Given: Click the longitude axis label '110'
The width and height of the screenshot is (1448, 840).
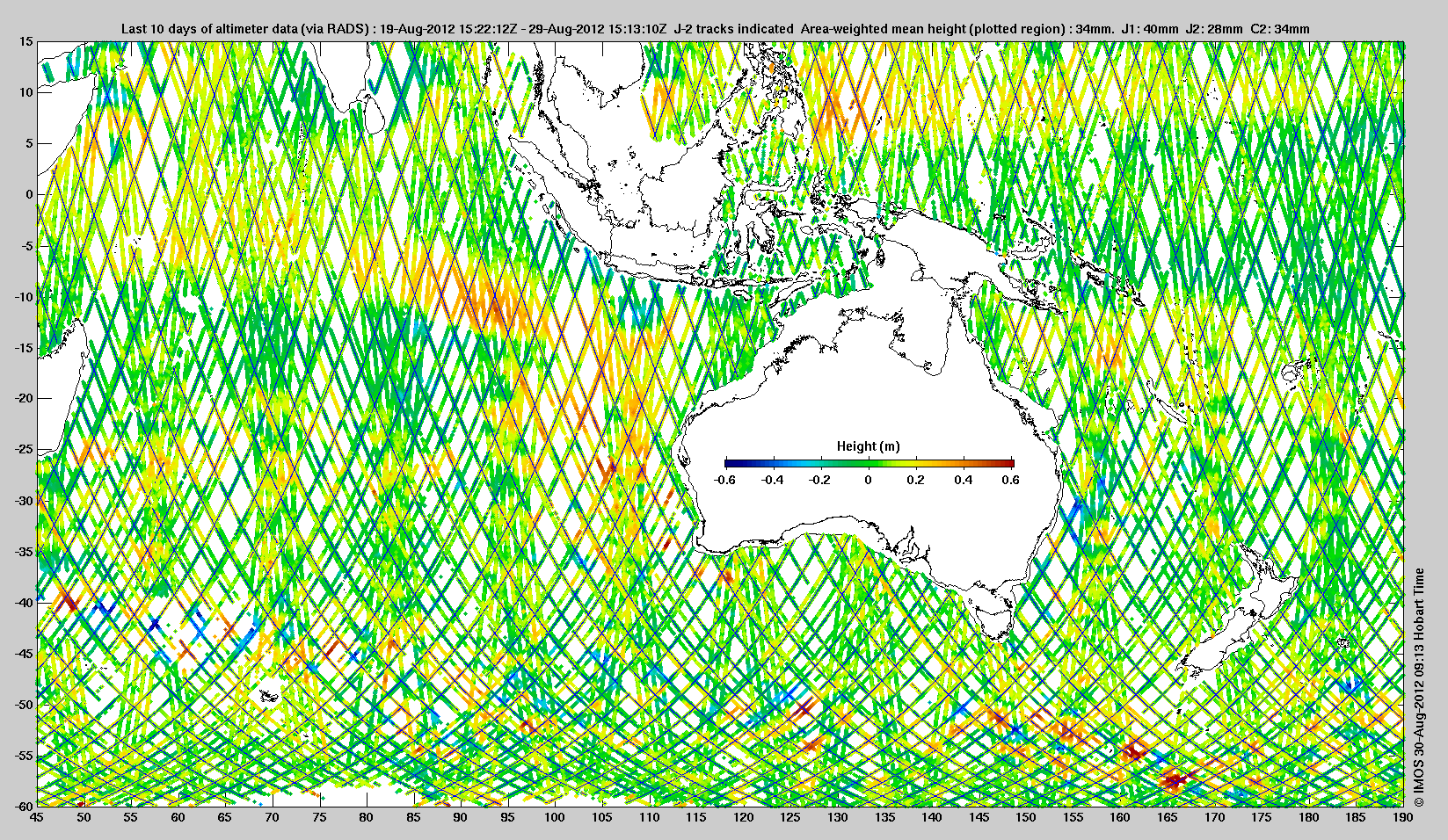Looking at the screenshot, I should click(649, 817).
